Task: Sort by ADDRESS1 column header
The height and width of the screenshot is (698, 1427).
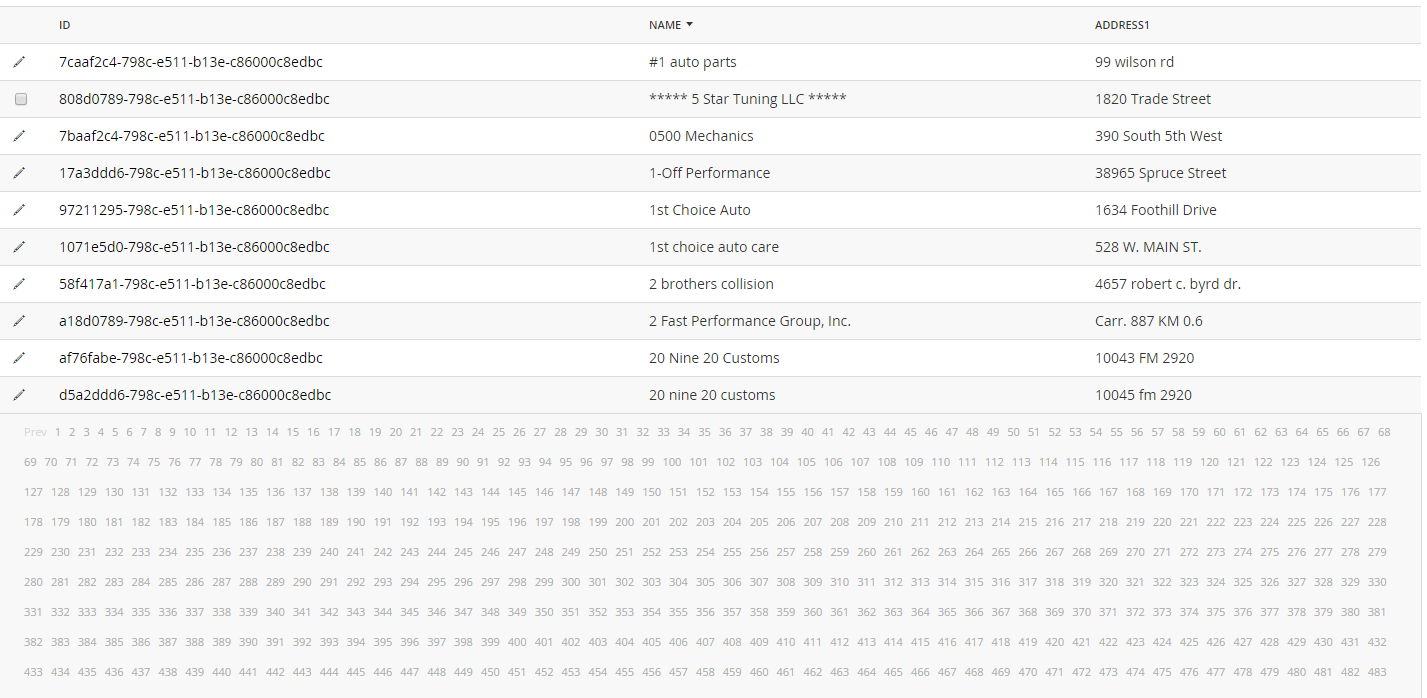Action: tap(1123, 25)
